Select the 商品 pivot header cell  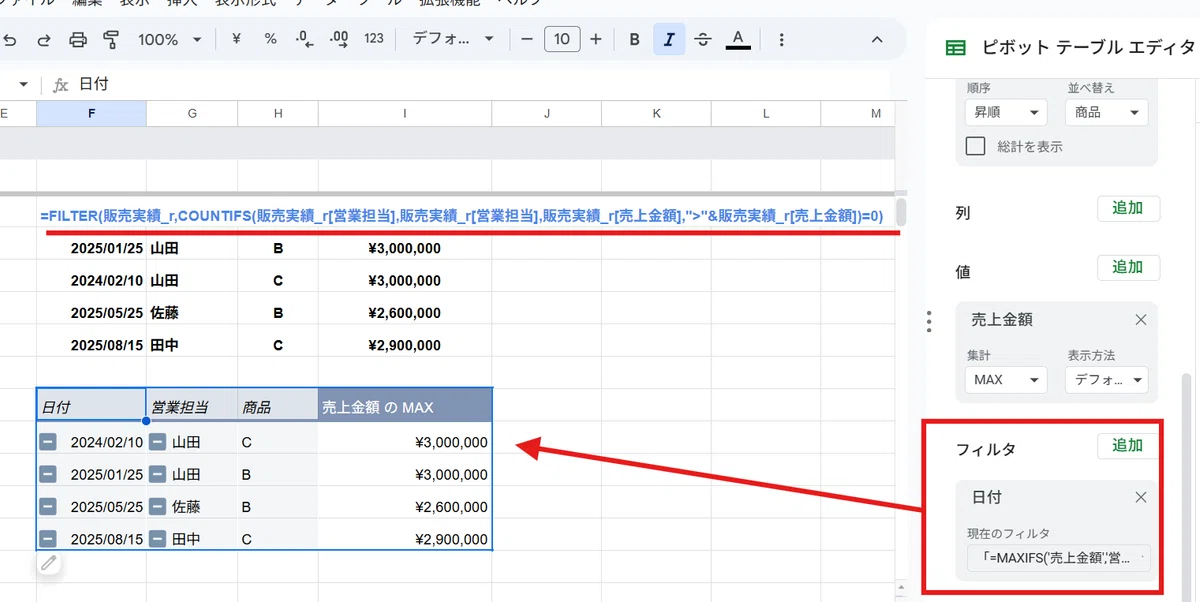278,405
